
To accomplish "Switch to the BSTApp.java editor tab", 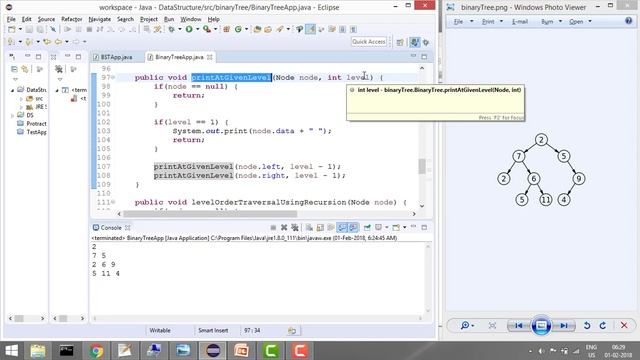I will [x=116, y=57].
